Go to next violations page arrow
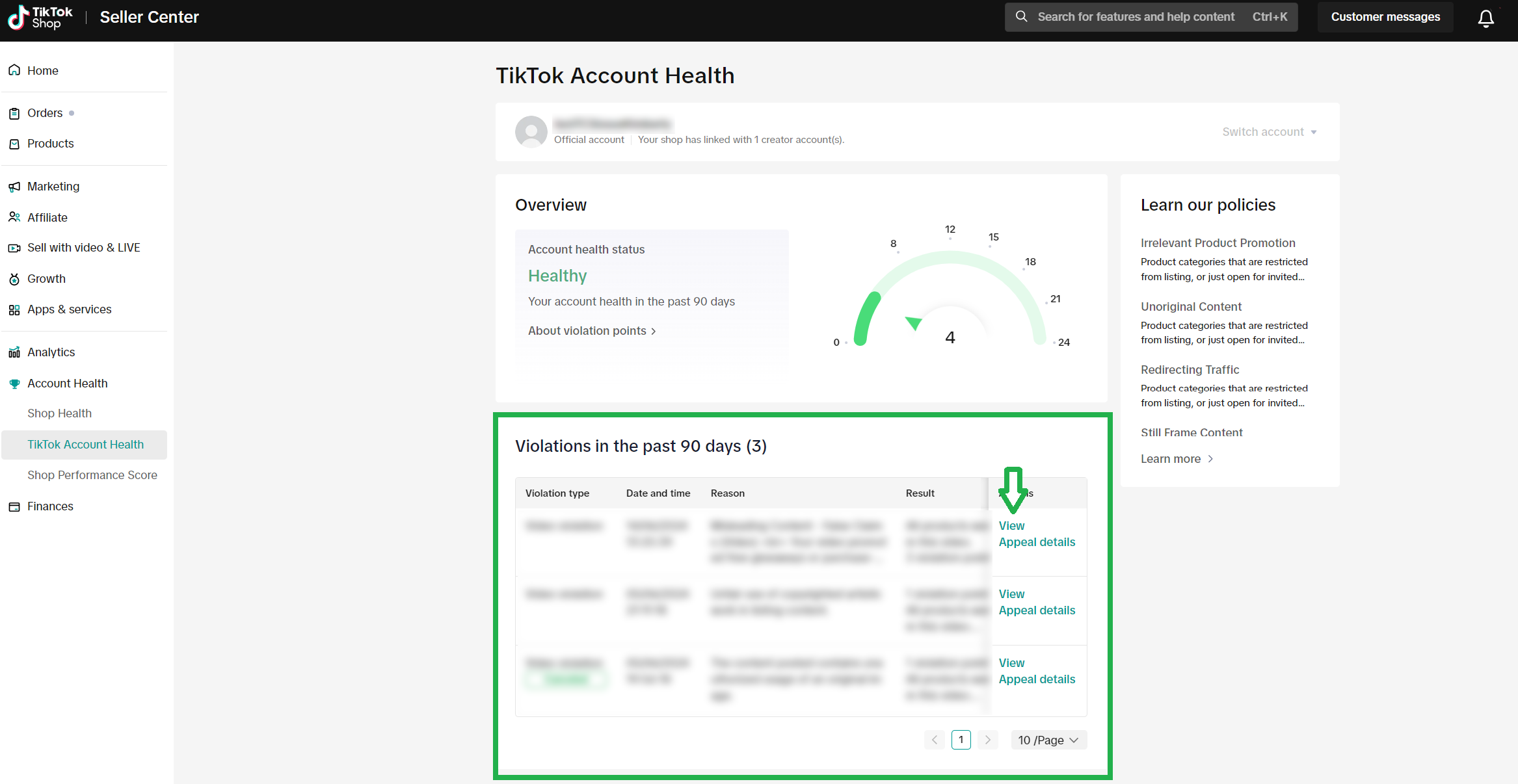 (x=987, y=740)
